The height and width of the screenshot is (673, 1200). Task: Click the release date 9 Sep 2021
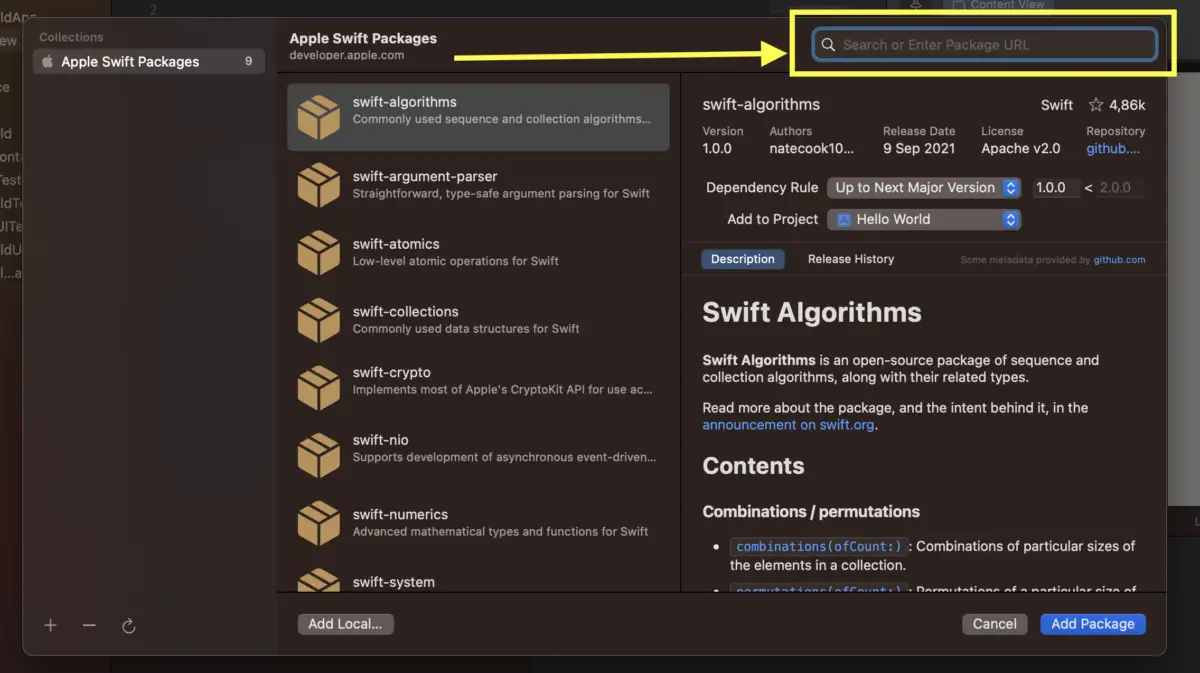919,149
